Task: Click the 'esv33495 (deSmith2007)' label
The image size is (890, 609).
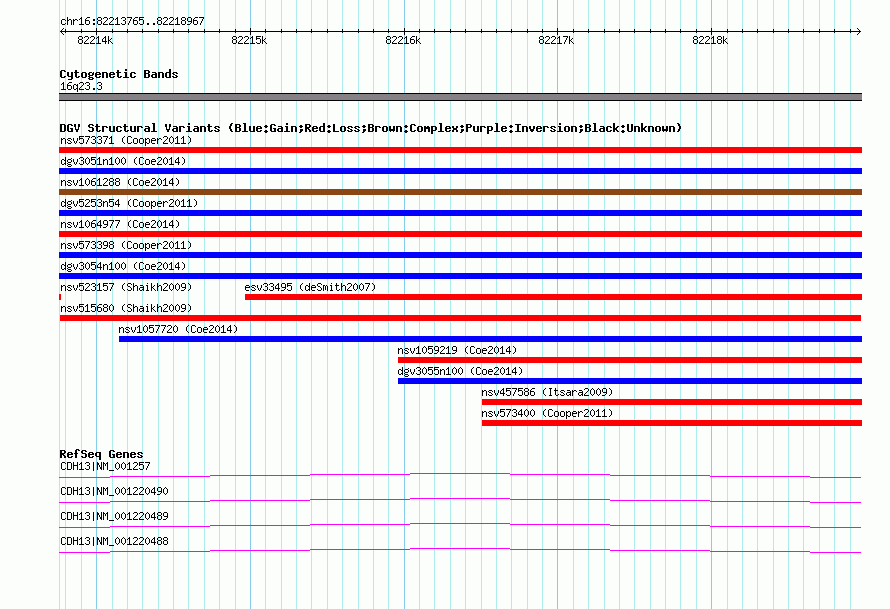Action: [x=310, y=287]
